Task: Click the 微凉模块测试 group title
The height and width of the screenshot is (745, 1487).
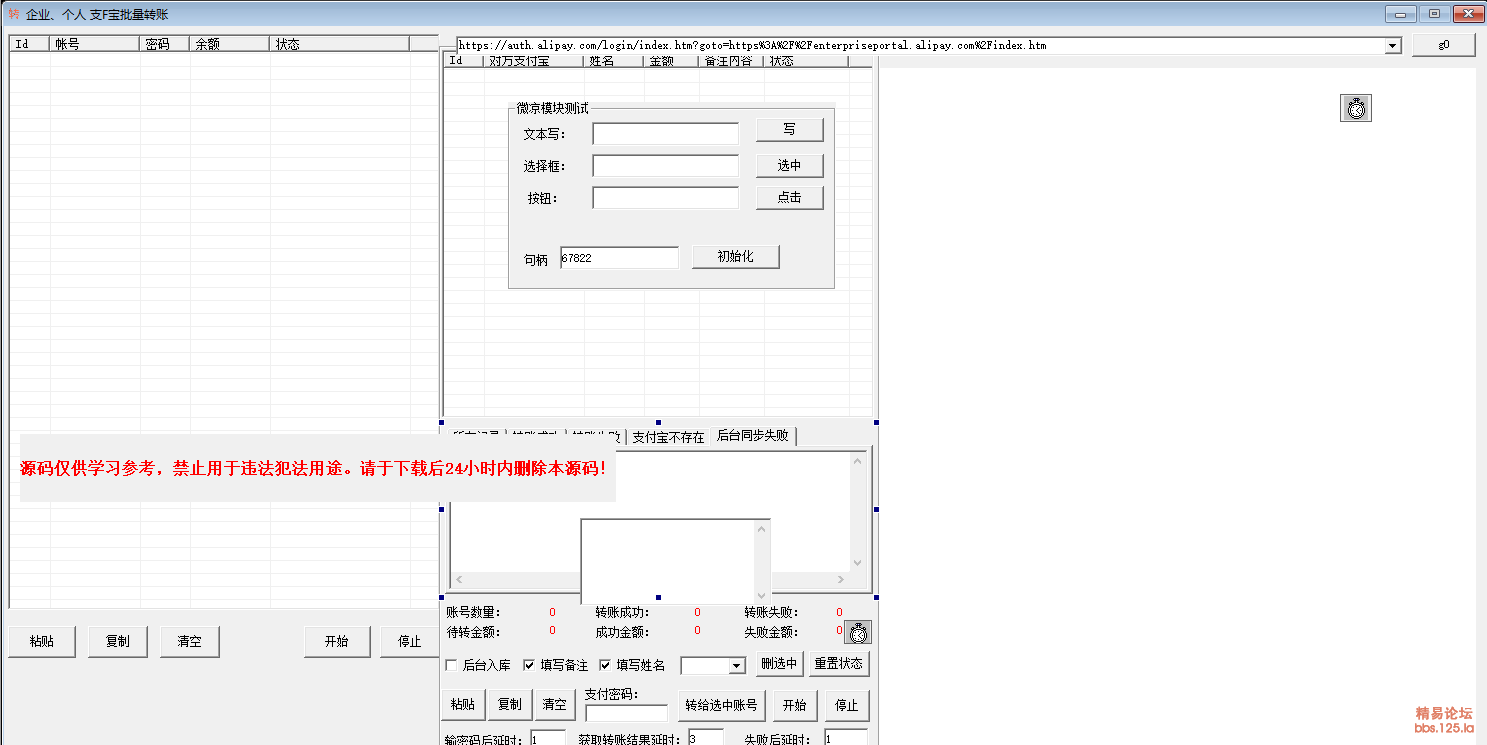Action: click(x=553, y=108)
